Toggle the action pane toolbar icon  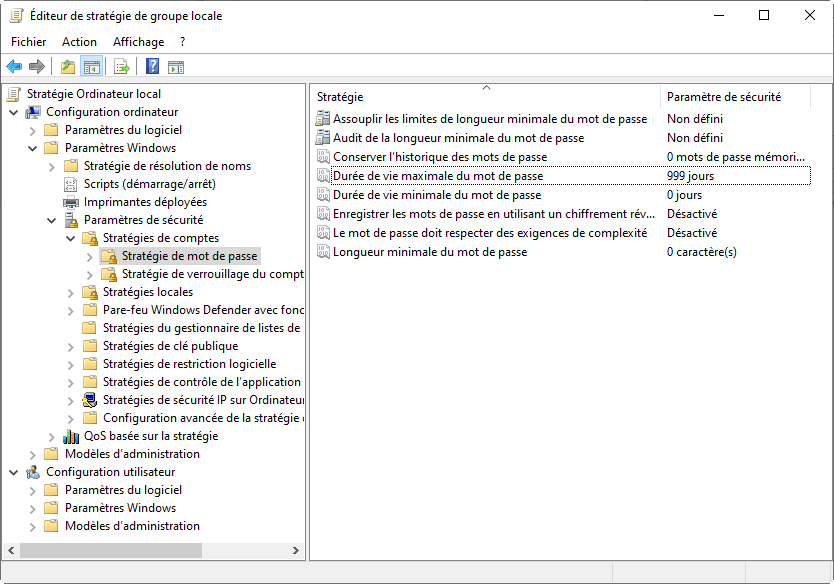[x=176, y=67]
